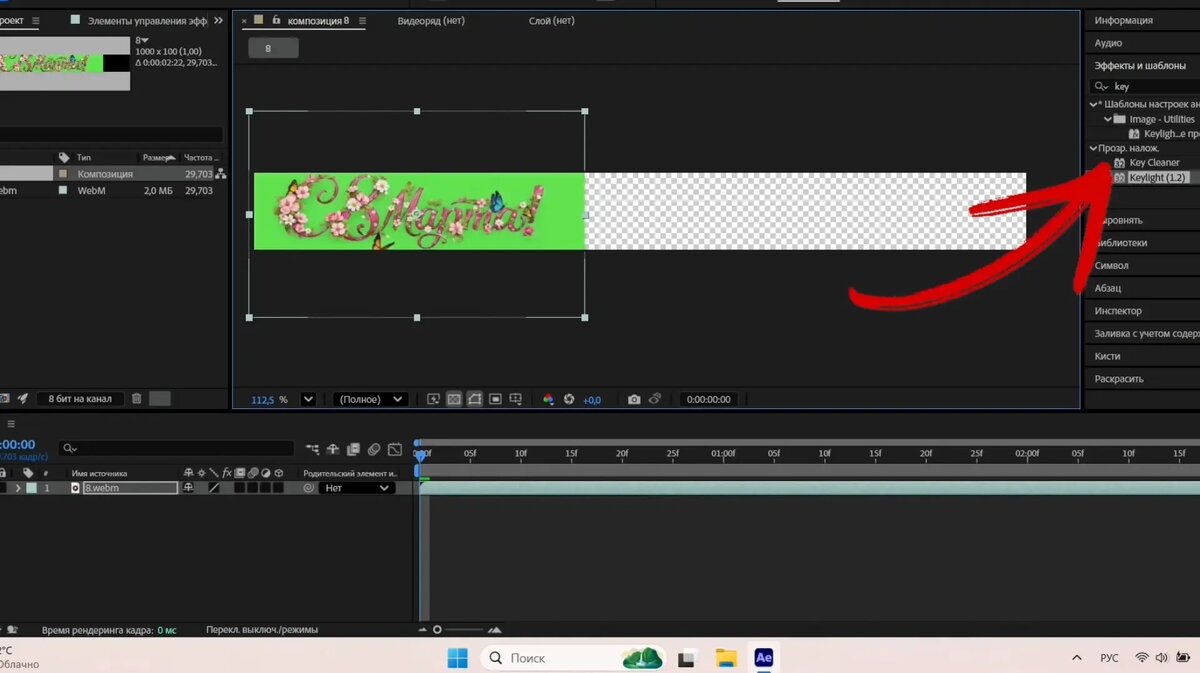Open the magnification ratio dropdown arrow
Viewport: 1200px width, 673px height.
(x=308, y=399)
